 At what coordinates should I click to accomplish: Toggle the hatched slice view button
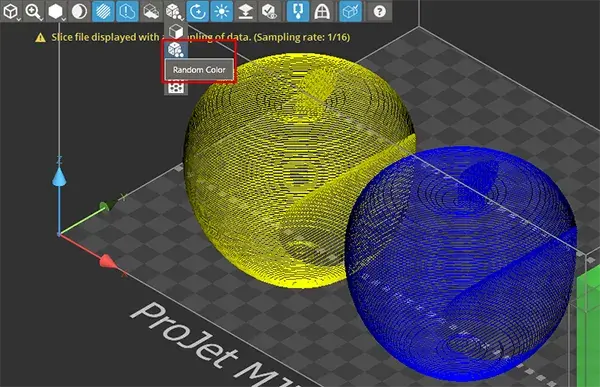click(103, 11)
